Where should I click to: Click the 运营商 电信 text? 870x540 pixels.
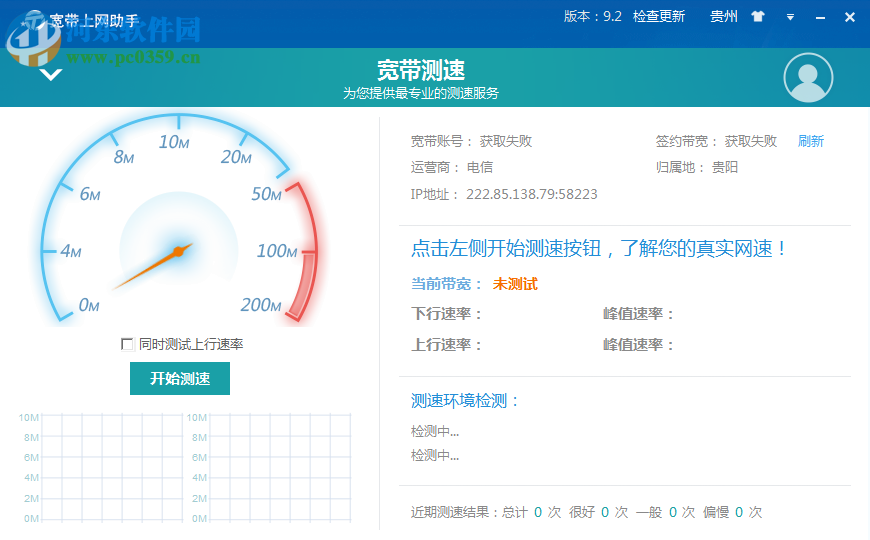coord(452,167)
